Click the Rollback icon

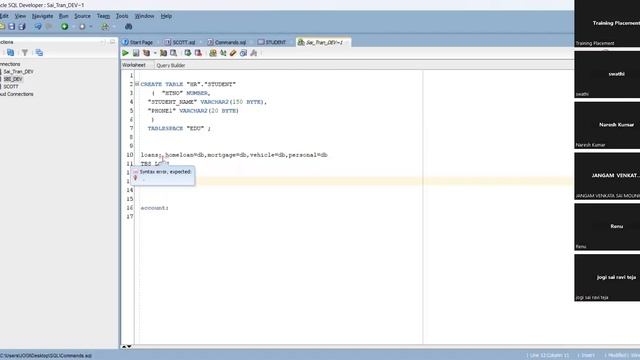198,53
